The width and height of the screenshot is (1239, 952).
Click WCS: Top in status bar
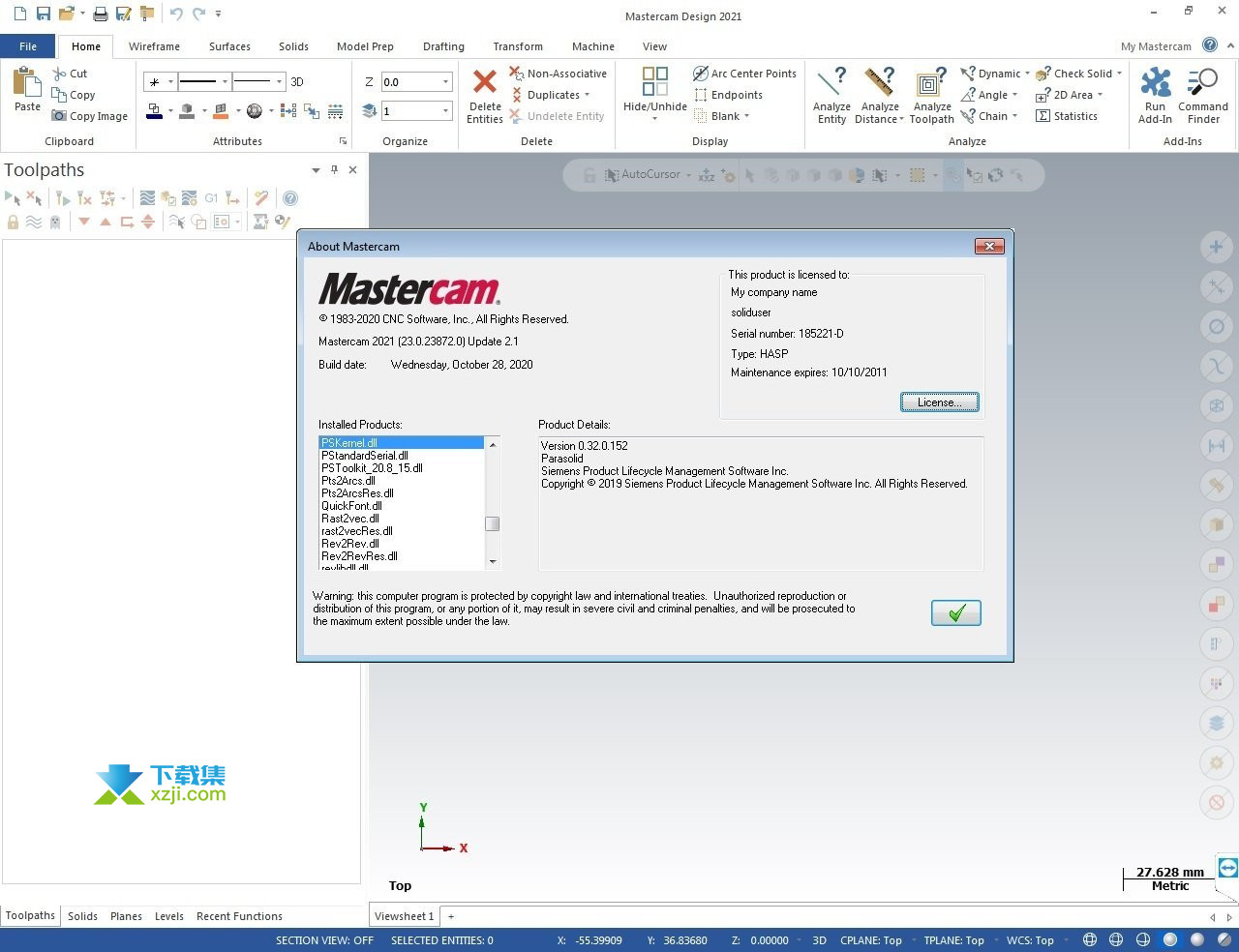[x=1030, y=940]
